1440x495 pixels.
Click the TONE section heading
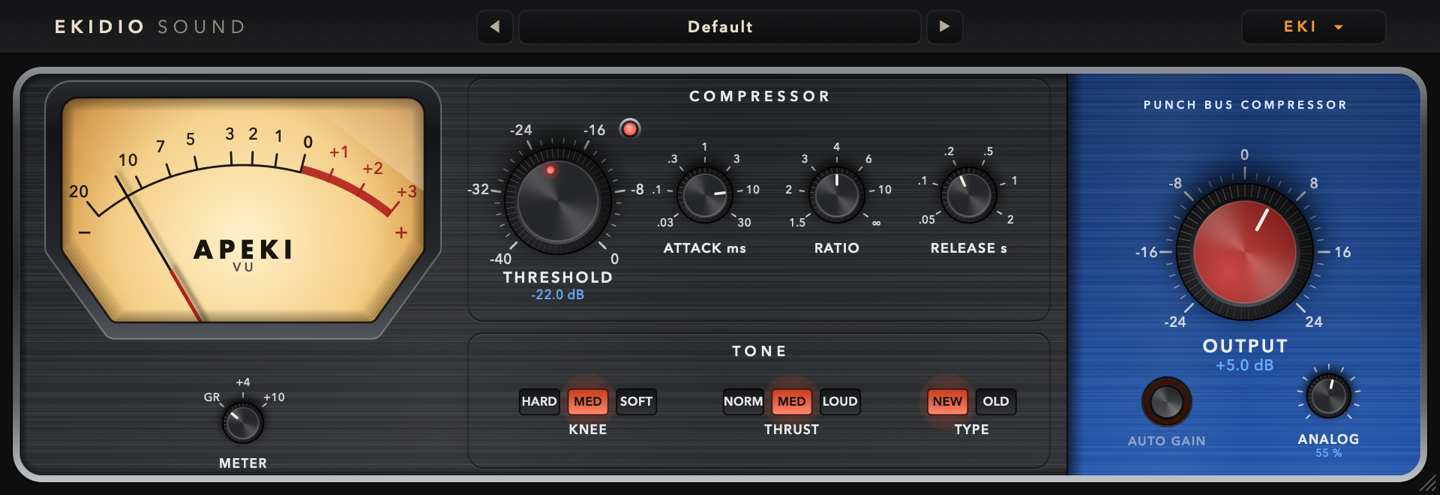(x=760, y=351)
